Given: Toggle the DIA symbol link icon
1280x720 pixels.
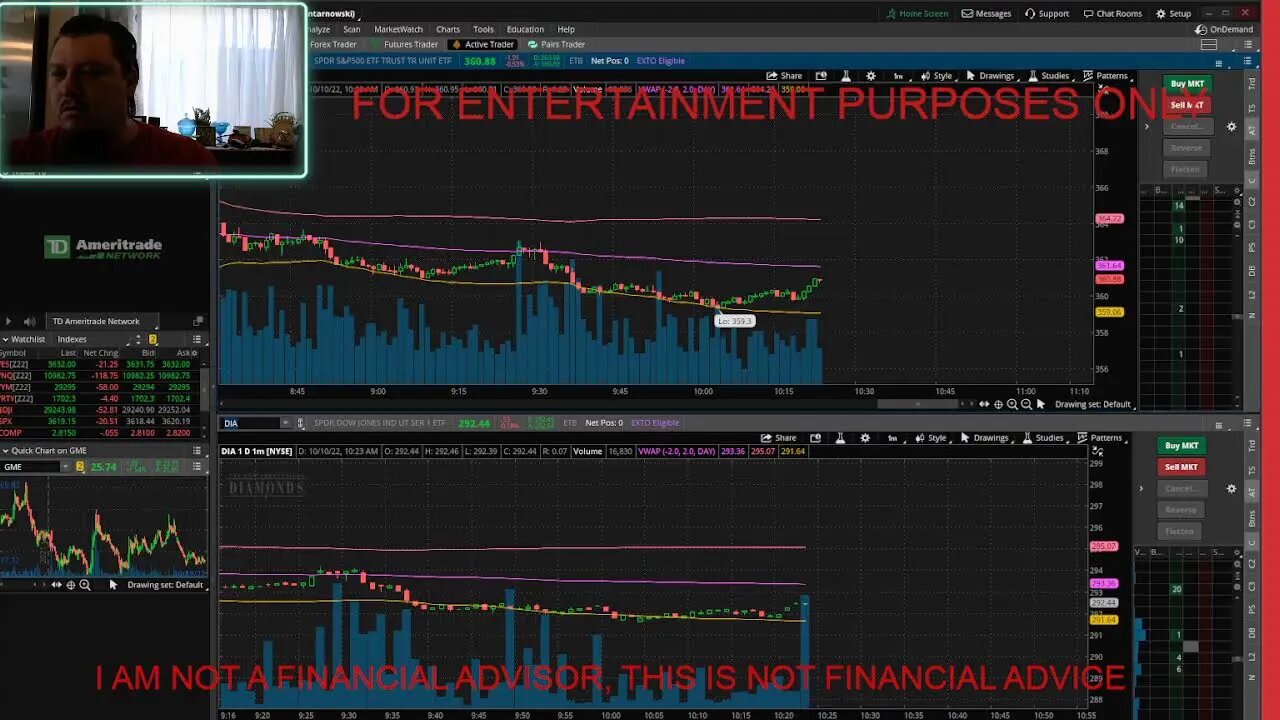Looking at the screenshot, I should pos(300,423).
